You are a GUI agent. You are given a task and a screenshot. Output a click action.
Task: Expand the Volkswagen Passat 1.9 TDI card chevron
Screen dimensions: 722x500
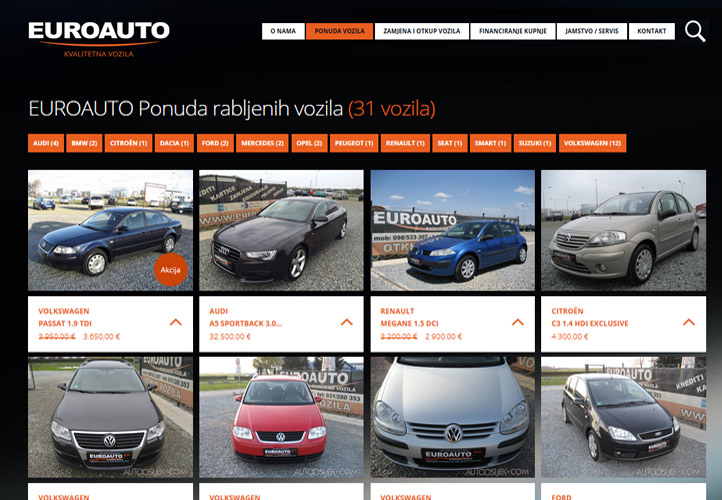coord(176,322)
